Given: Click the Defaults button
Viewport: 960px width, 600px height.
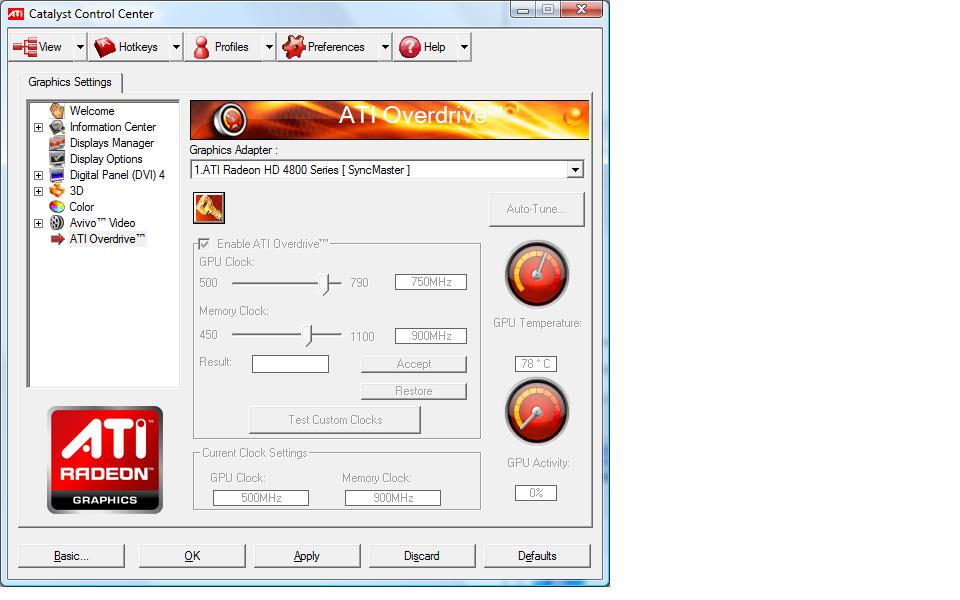Looking at the screenshot, I should click(x=537, y=556).
